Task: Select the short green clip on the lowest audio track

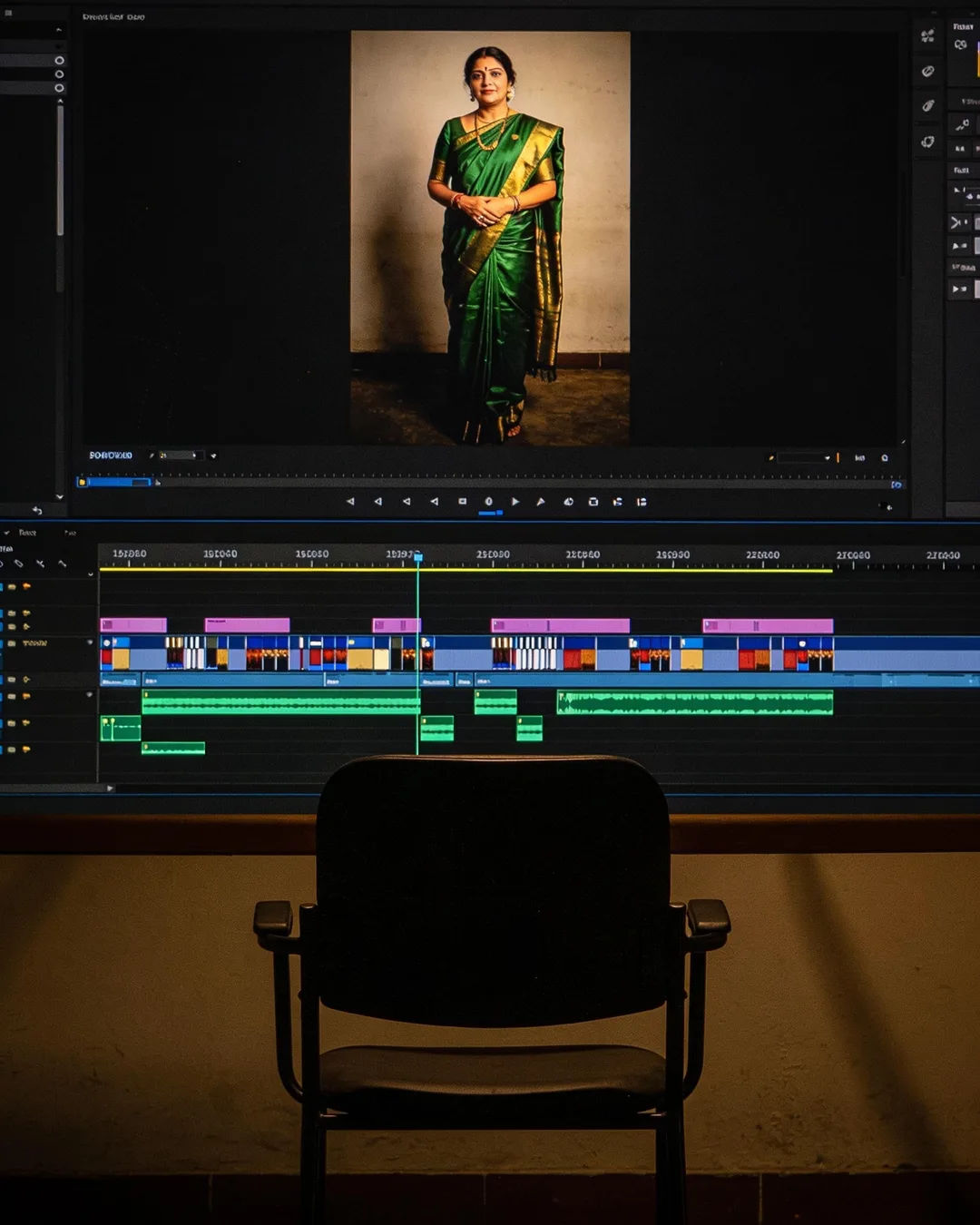Action: click(173, 749)
